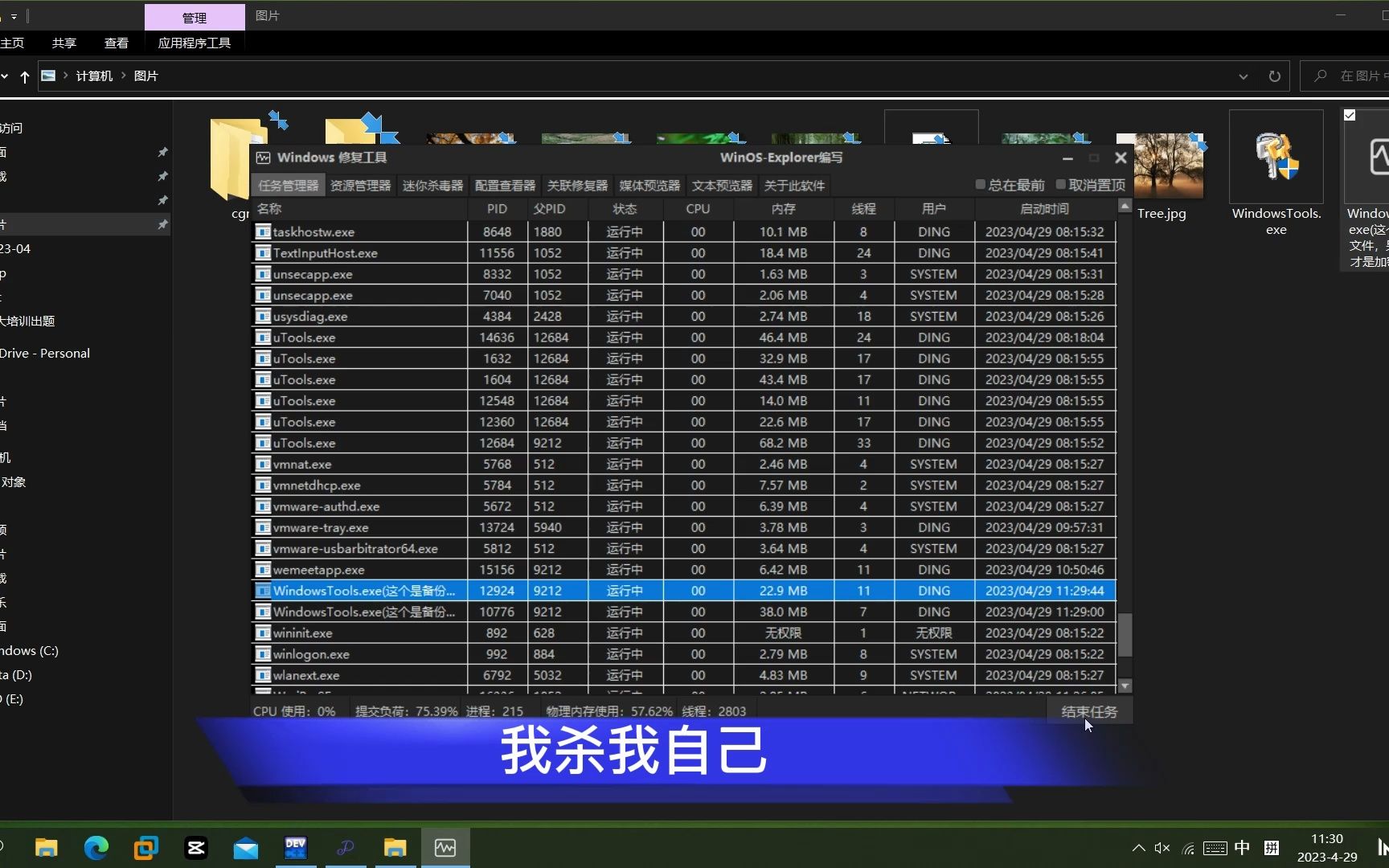
Task: Uncheck the selected file checkbox in Explorer
Action: pos(1350,116)
